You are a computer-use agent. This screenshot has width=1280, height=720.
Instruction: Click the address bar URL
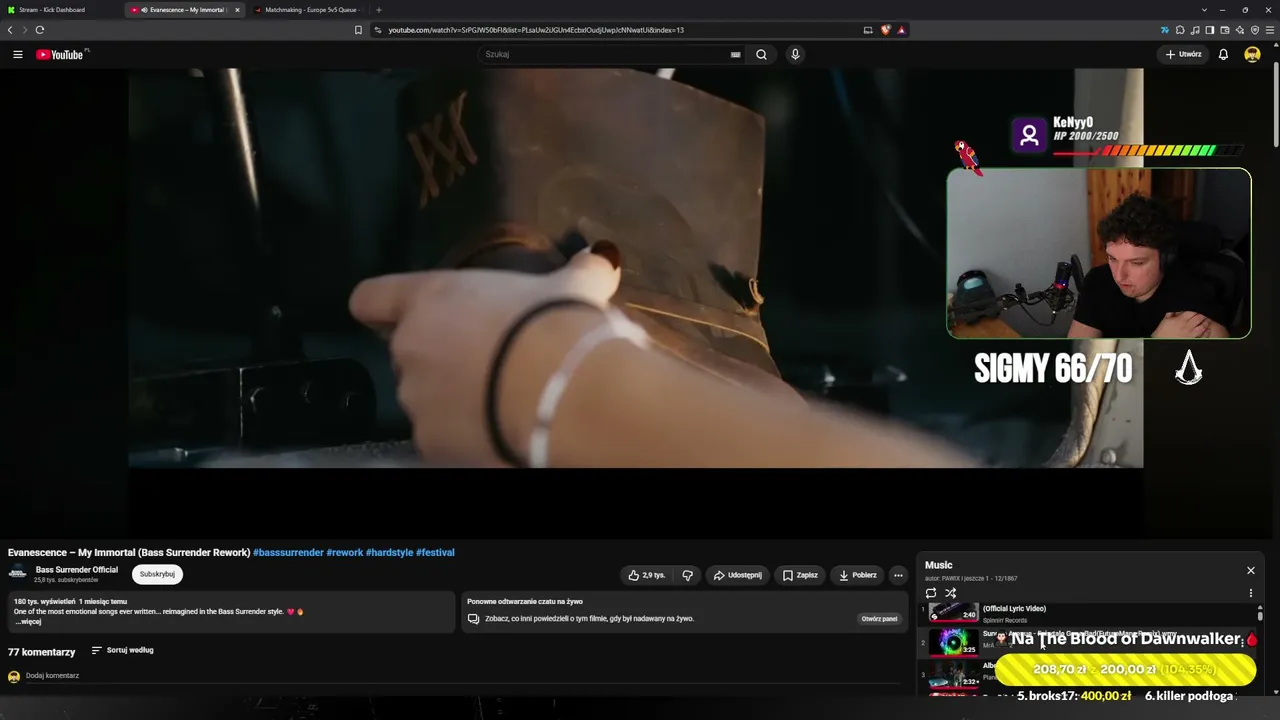[x=536, y=30]
